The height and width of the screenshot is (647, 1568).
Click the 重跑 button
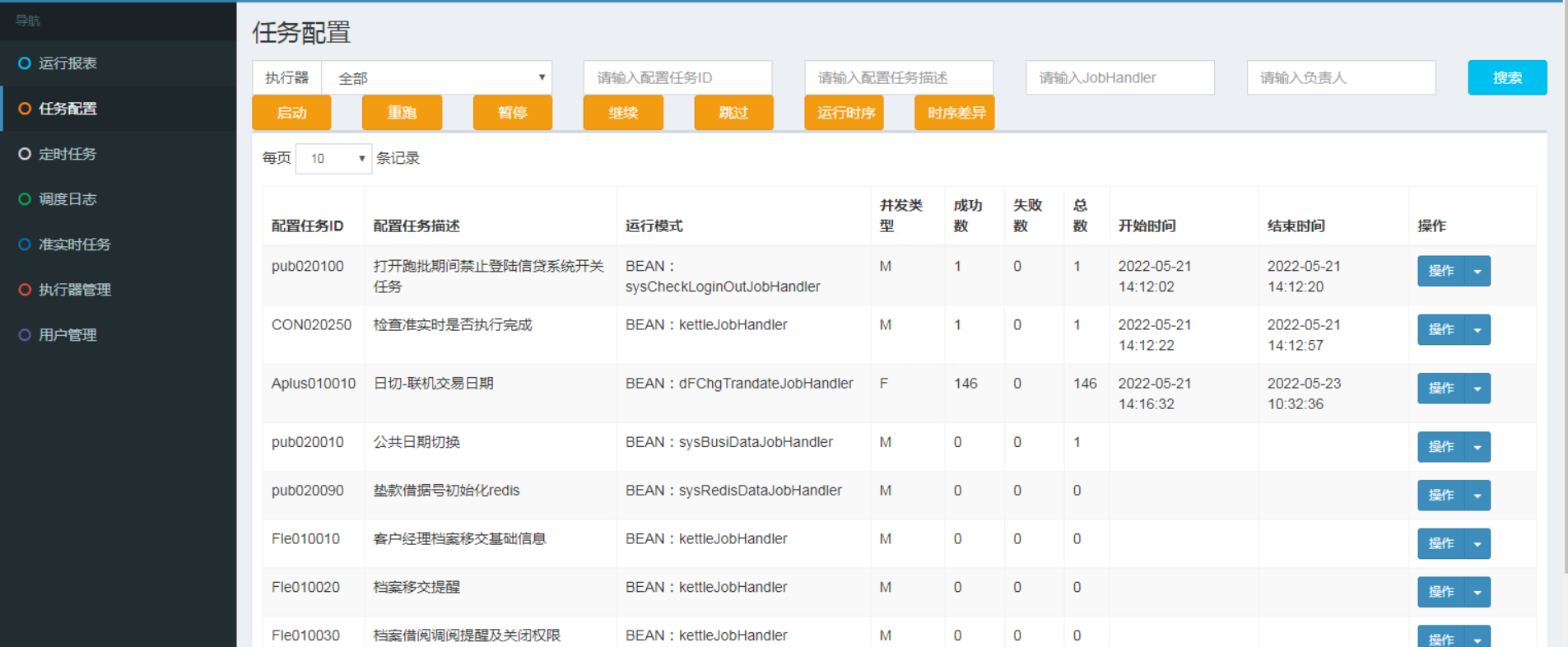tap(402, 113)
